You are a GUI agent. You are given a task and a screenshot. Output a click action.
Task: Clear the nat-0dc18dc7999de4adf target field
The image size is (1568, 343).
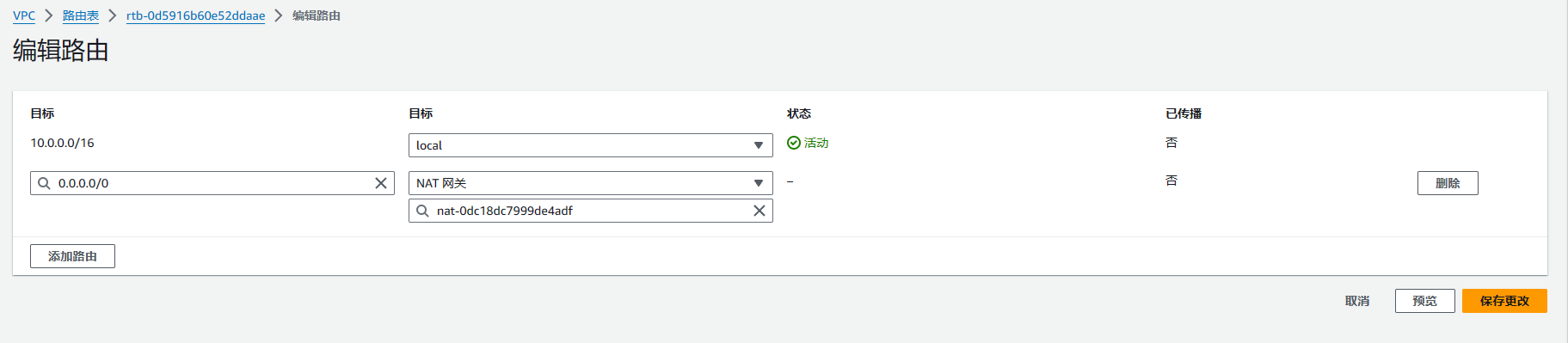759,211
